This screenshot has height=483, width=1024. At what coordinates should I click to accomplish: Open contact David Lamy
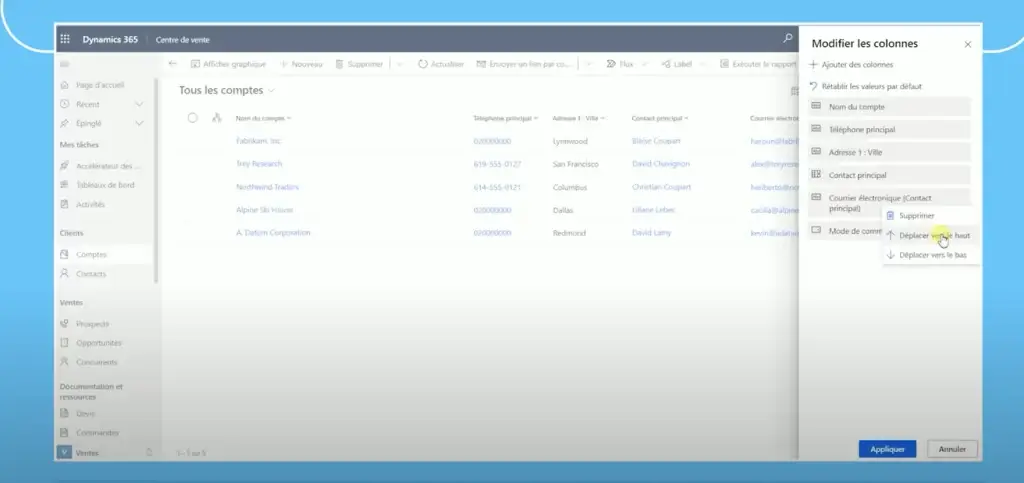point(651,232)
